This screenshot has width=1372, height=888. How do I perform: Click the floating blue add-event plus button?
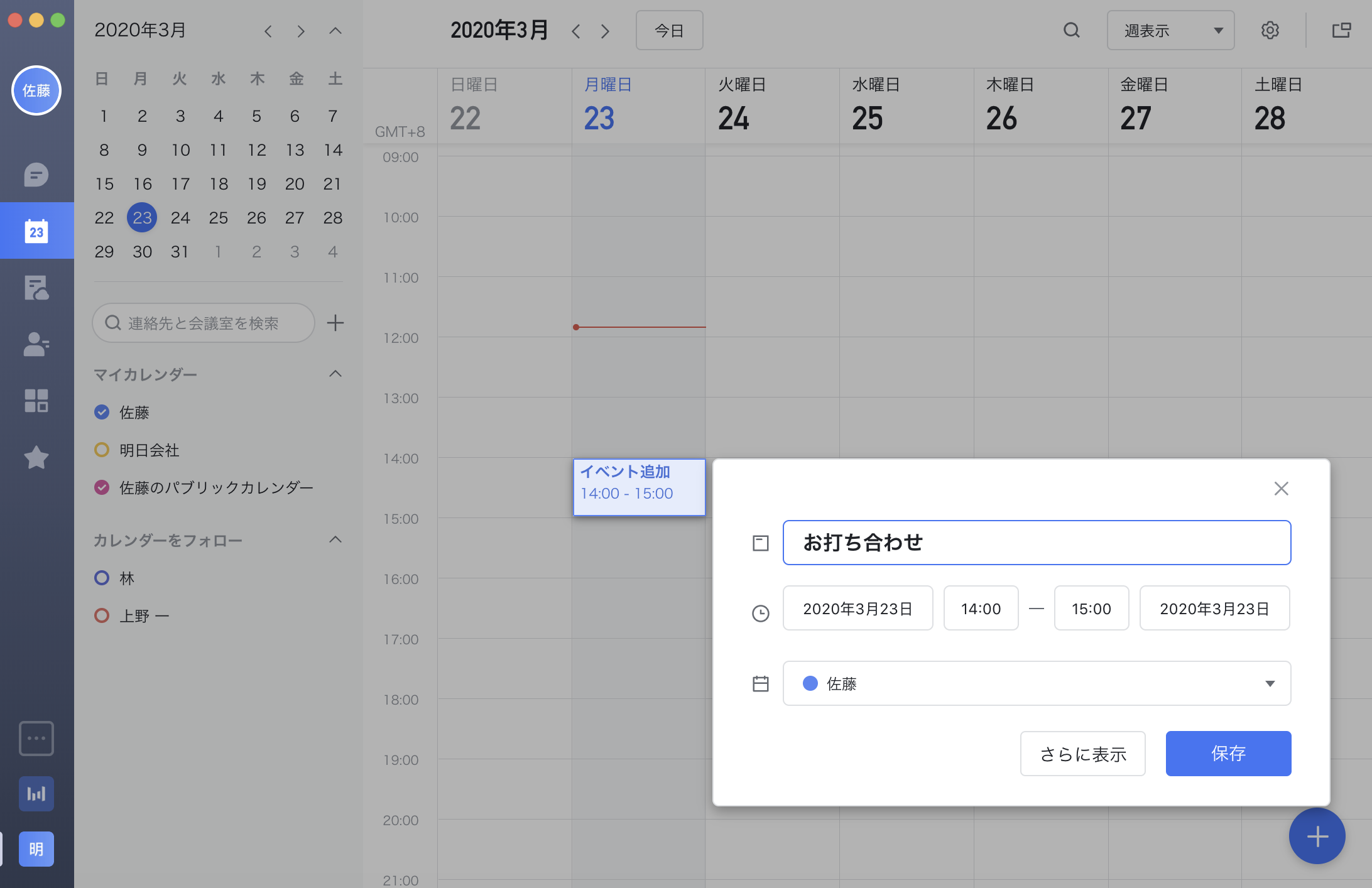pyautogui.click(x=1317, y=836)
